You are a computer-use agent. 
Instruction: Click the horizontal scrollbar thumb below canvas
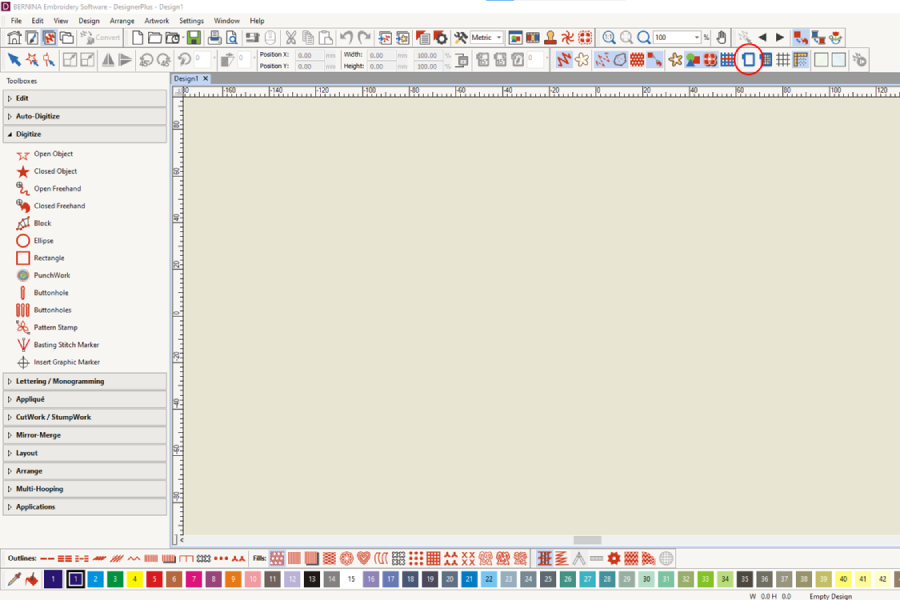pyautogui.click(x=587, y=540)
